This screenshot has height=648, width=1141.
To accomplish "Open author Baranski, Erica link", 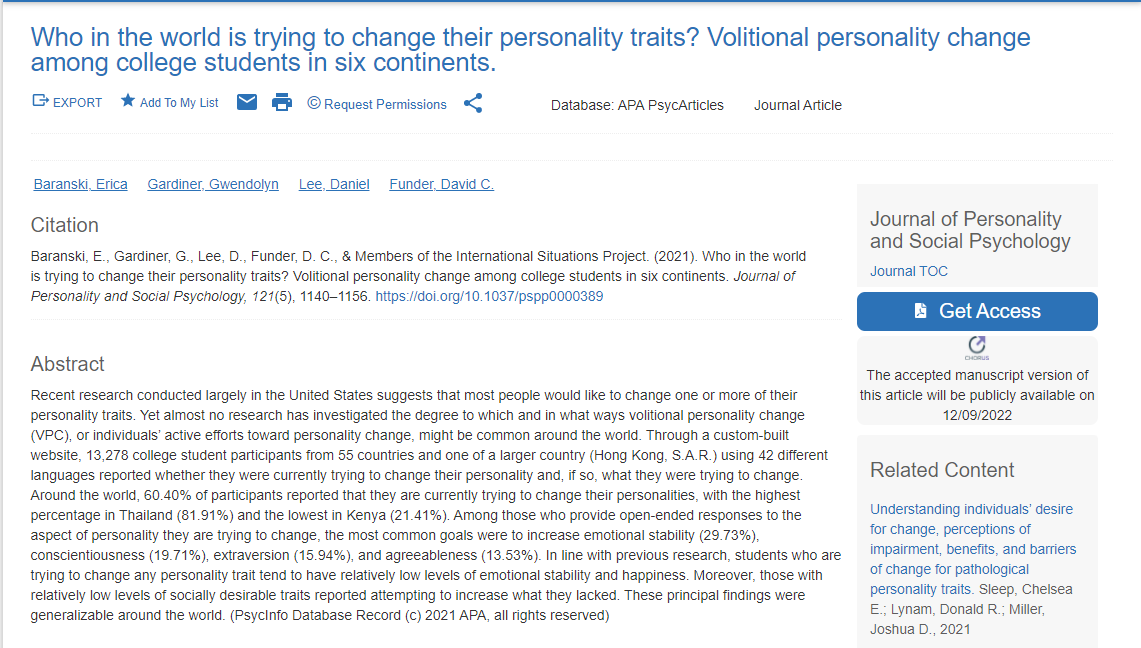I will (x=80, y=184).
